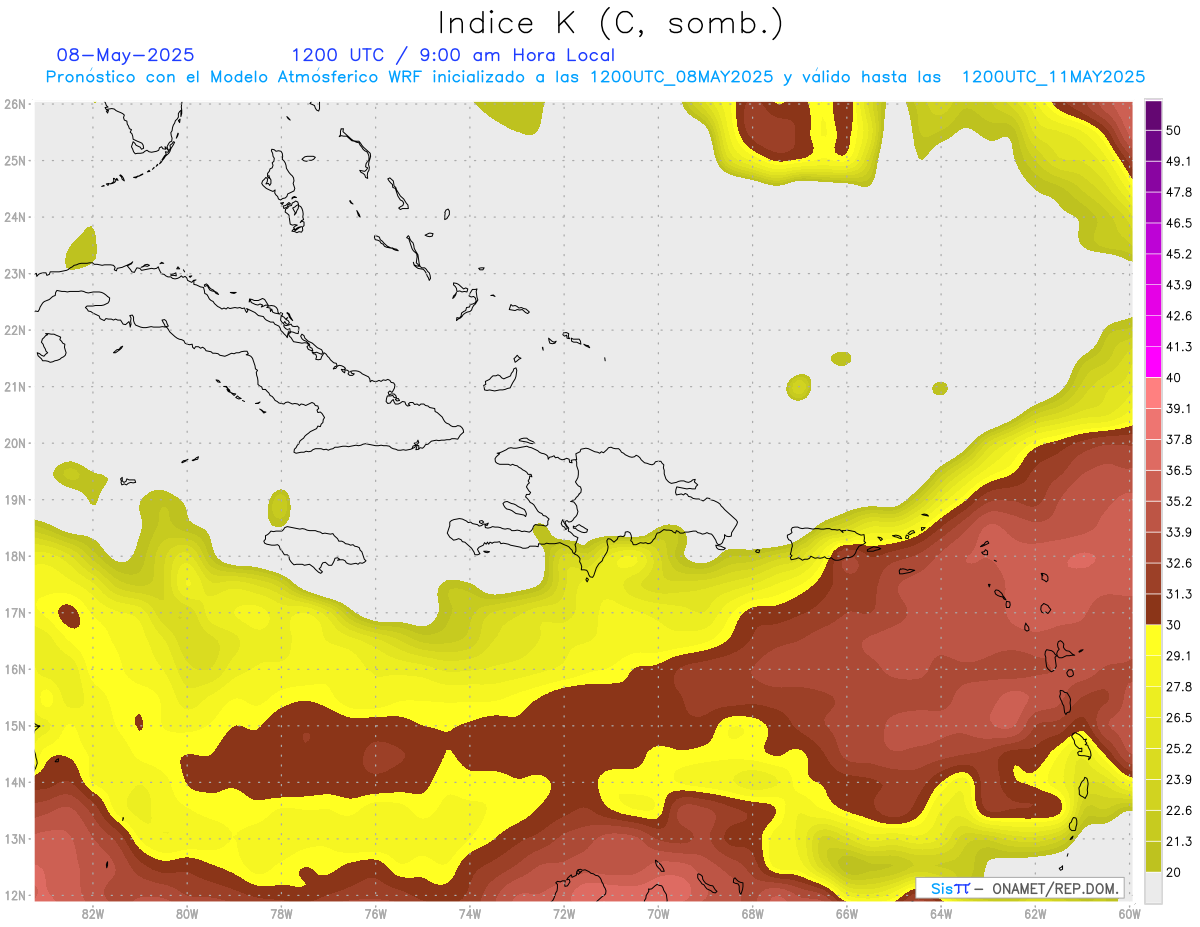
Task: Click color scale value "22.6"
Action: click(1179, 811)
